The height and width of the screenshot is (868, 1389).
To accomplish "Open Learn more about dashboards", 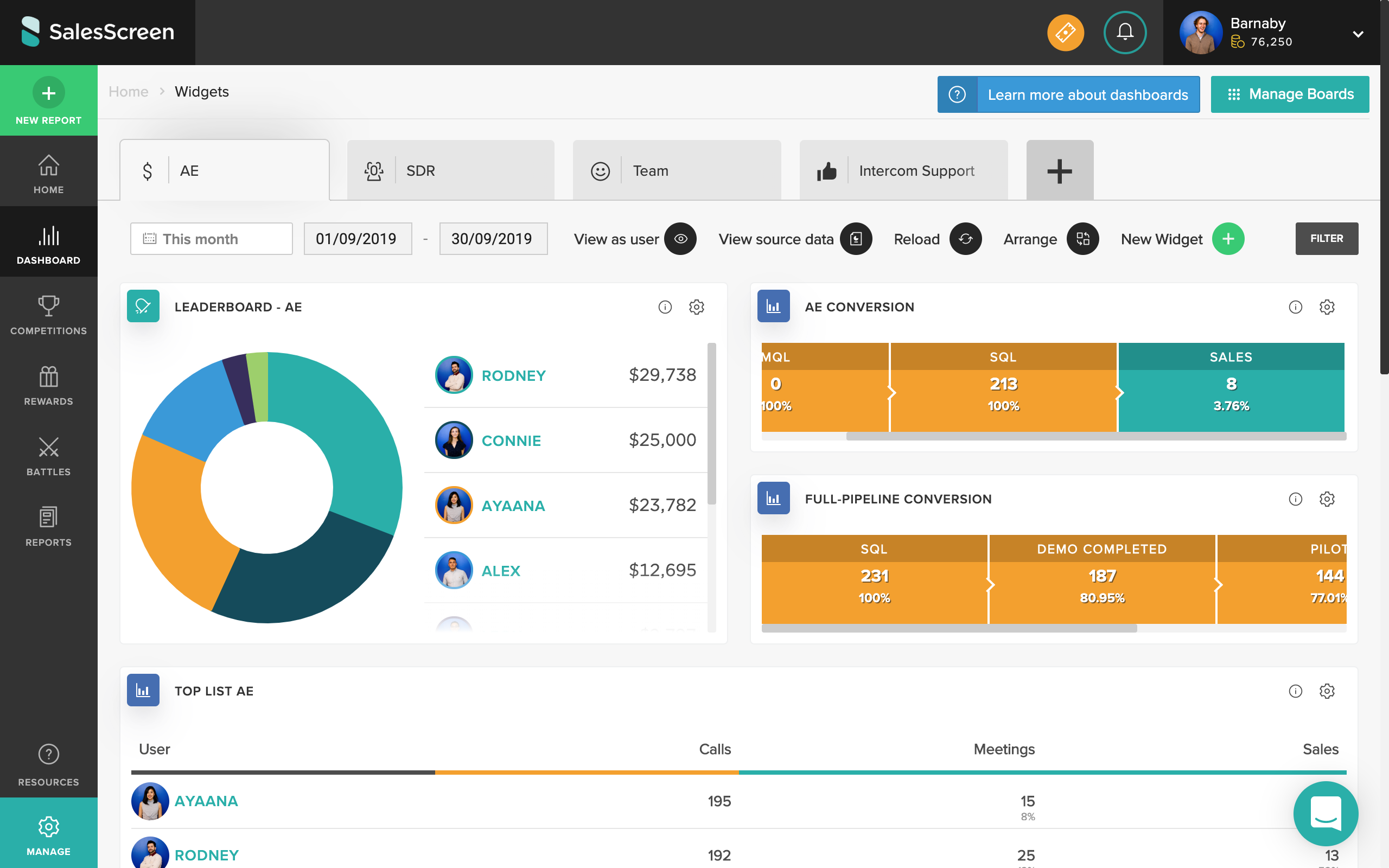I will point(1087,93).
